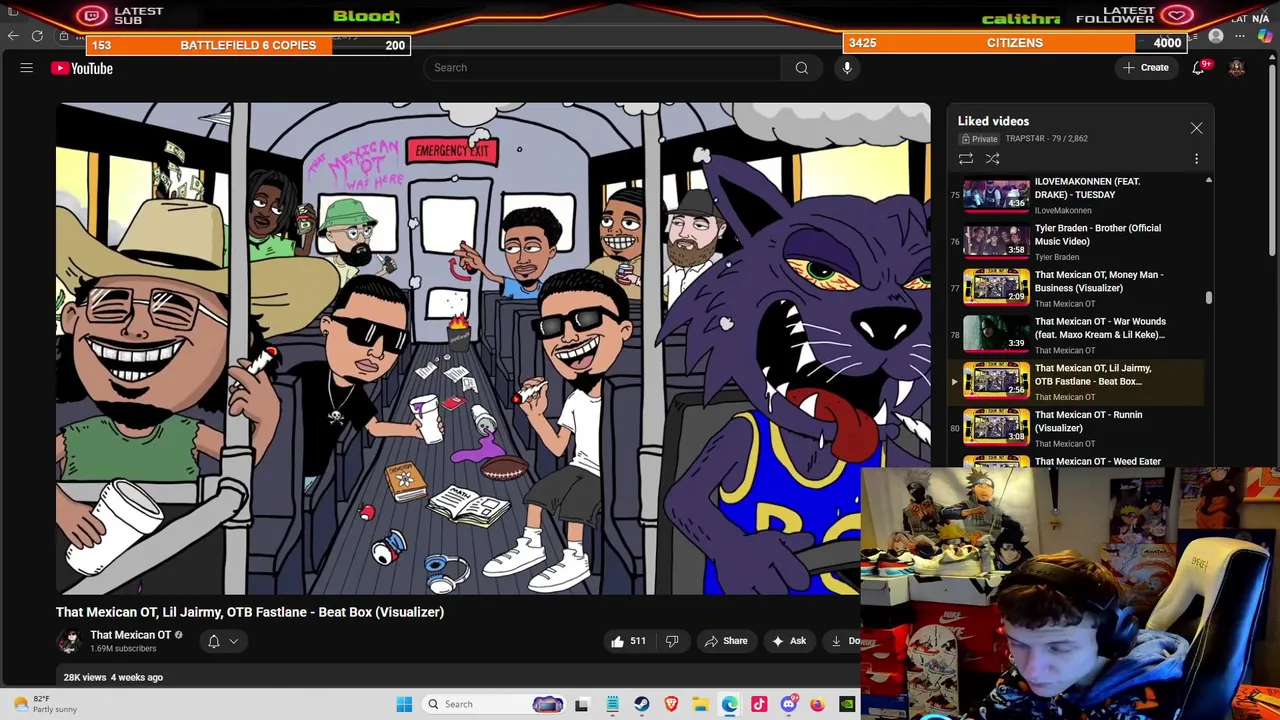Click the 1.69M subscribers text
Viewport: 1280px width, 720px height.
point(123,648)
